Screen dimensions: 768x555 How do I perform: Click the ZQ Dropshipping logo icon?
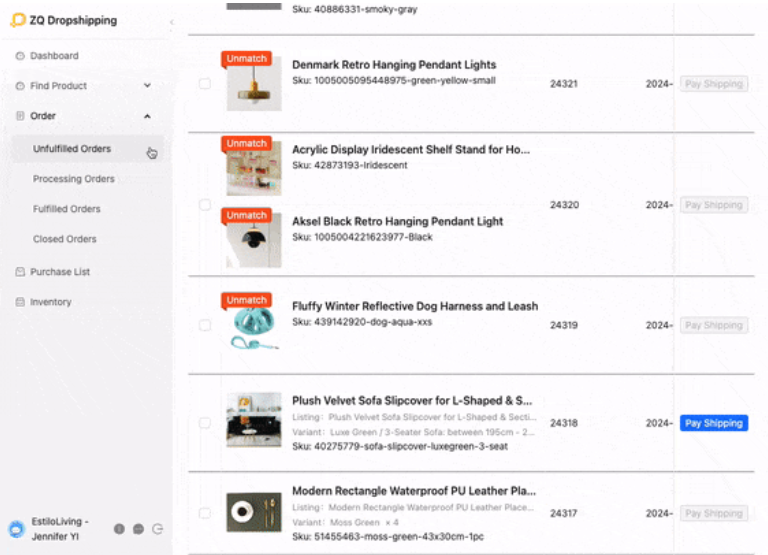pyautogui.click(x=18, y=20)
